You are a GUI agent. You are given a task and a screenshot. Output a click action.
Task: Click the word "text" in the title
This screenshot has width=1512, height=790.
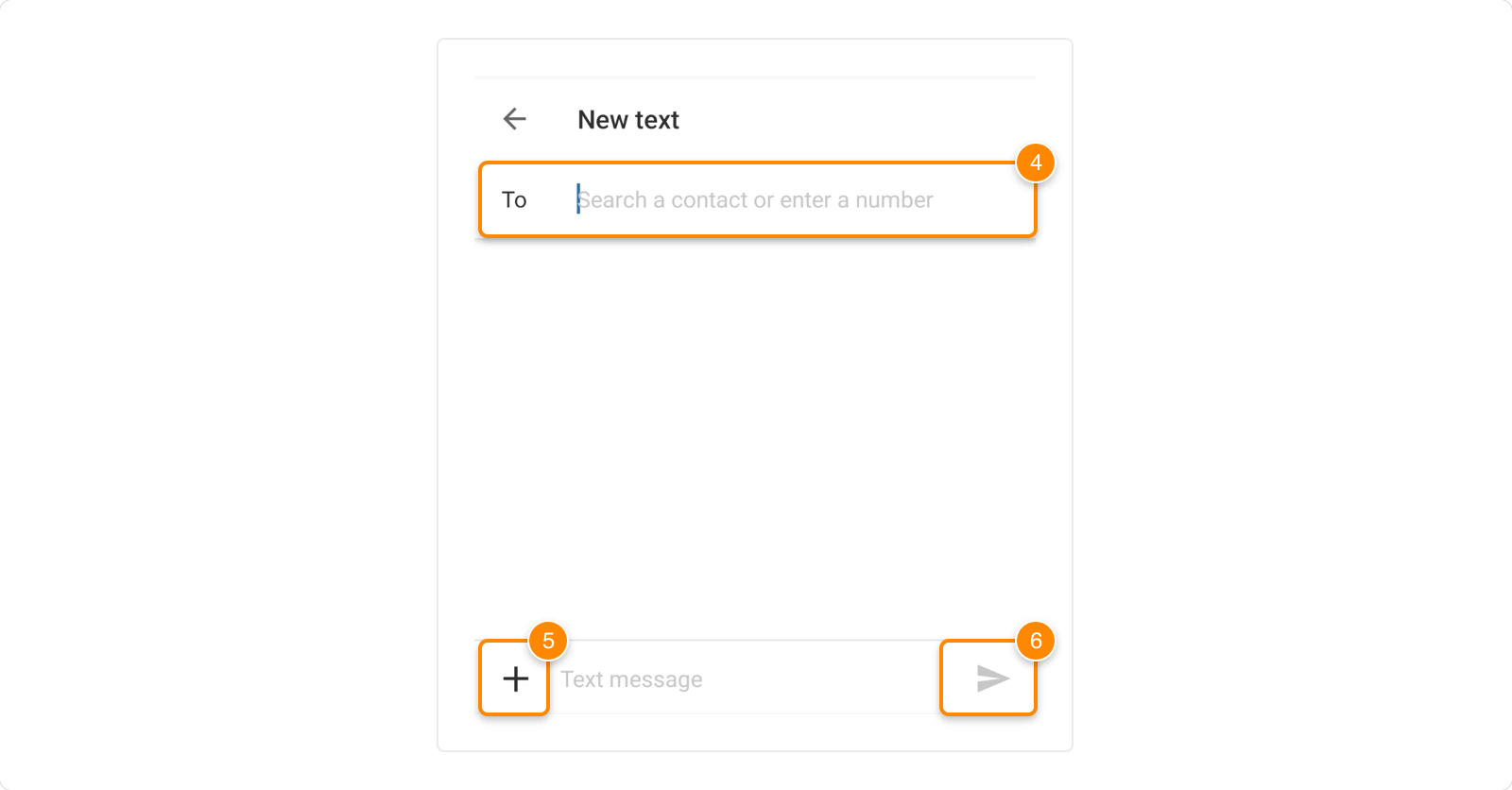pos(657,120)
